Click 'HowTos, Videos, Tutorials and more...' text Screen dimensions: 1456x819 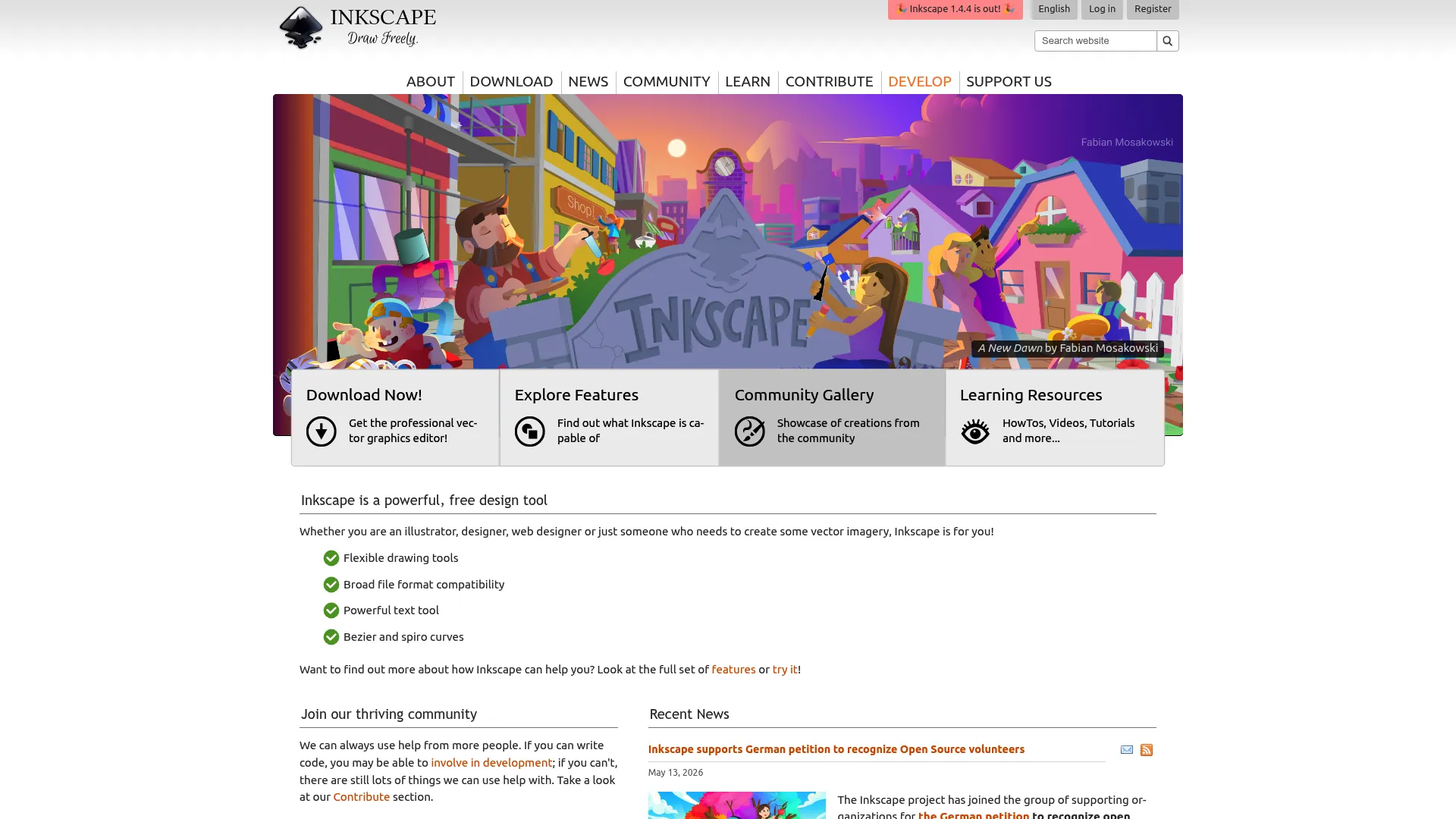click(x=1068, y=431)
